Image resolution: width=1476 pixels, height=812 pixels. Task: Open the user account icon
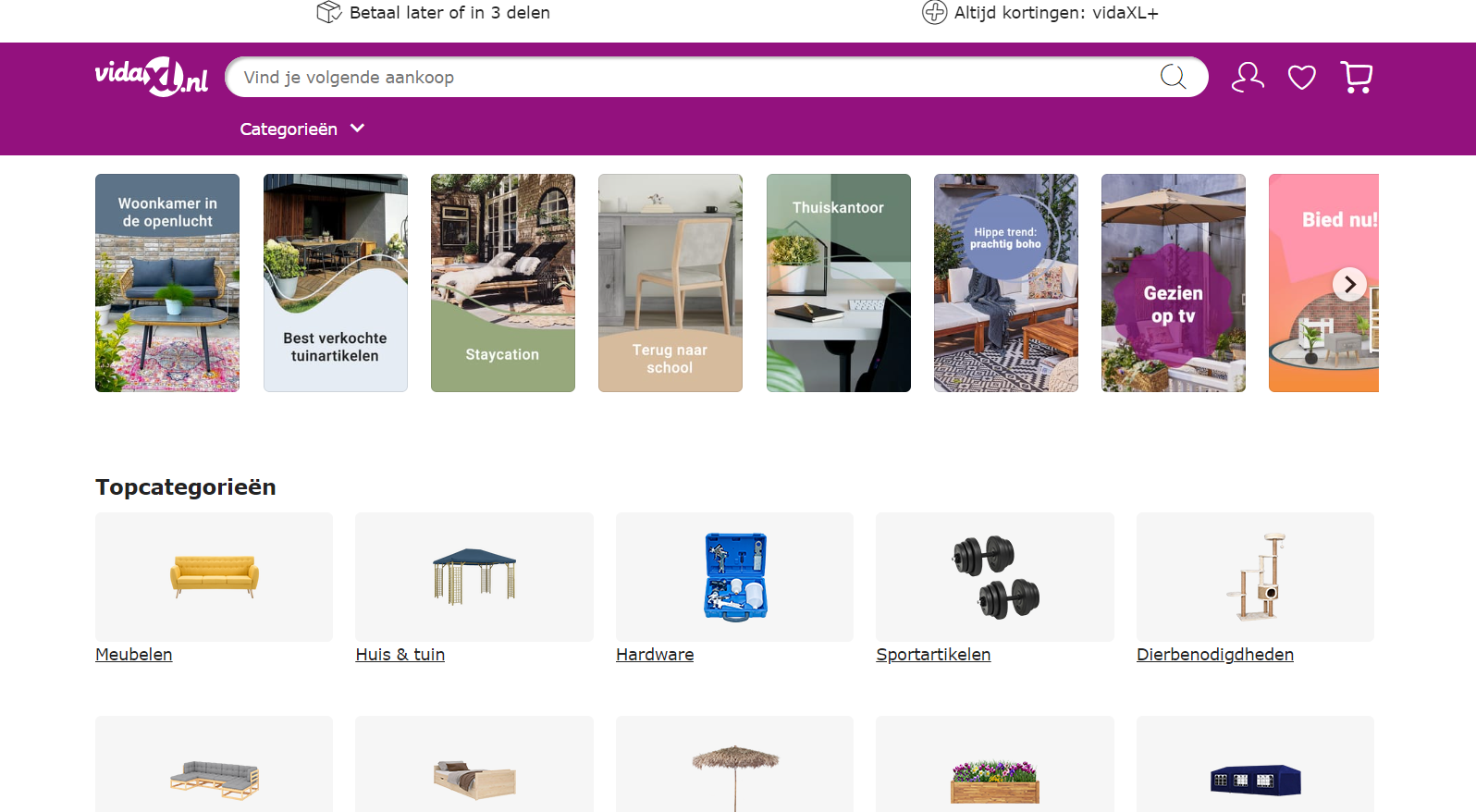pyautogui.click(x=1248, y=77)
